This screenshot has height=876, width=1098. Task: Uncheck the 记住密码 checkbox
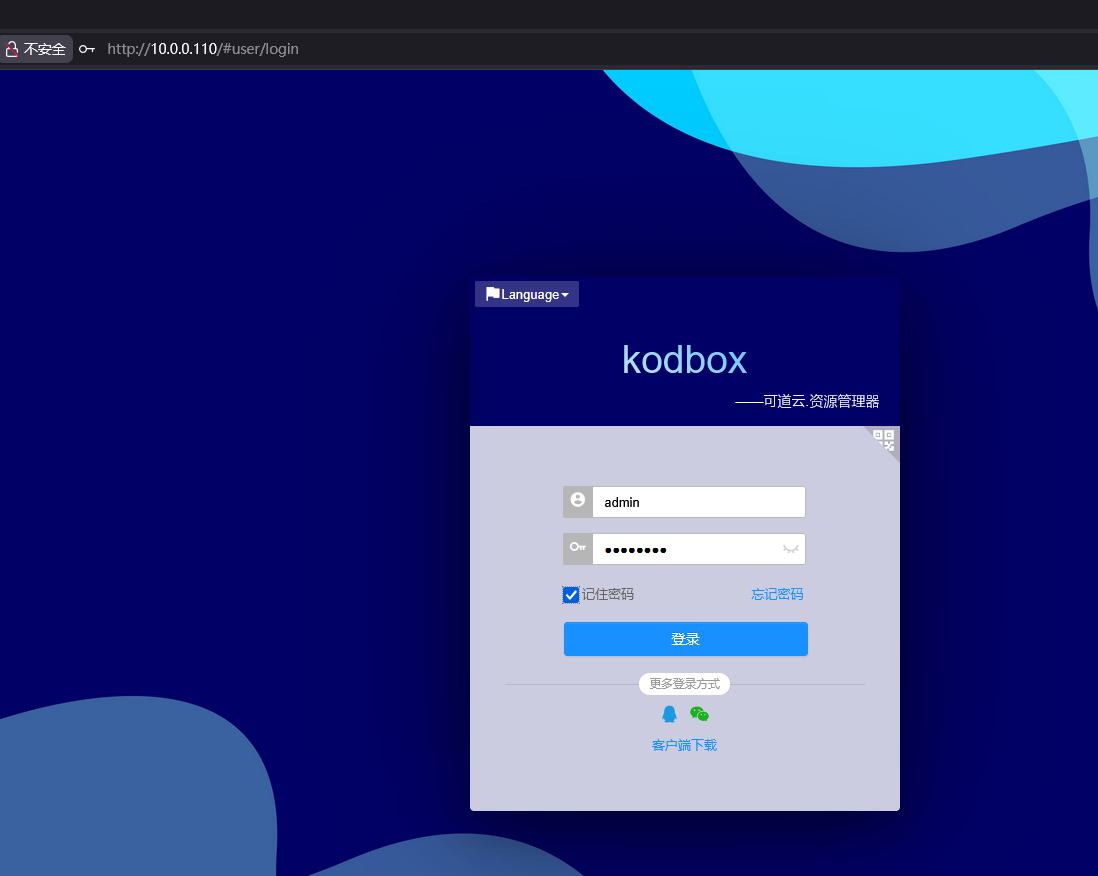(571, 595)
